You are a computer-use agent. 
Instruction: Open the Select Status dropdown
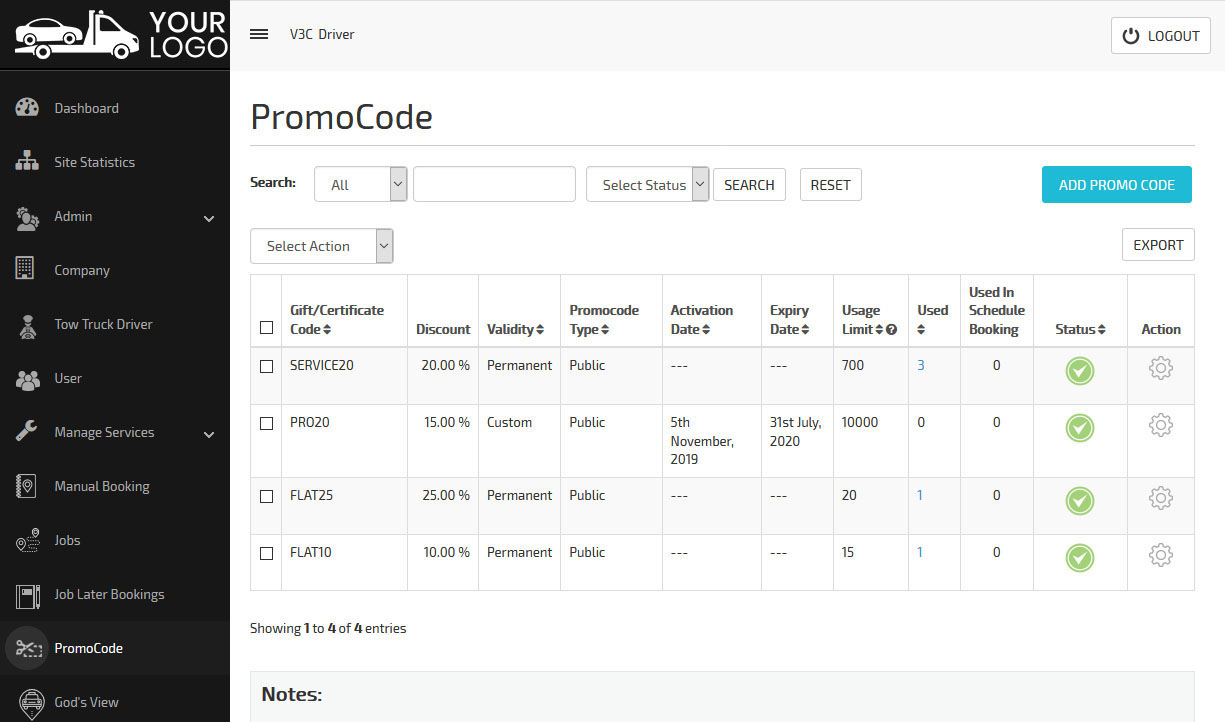coord(647,184)
